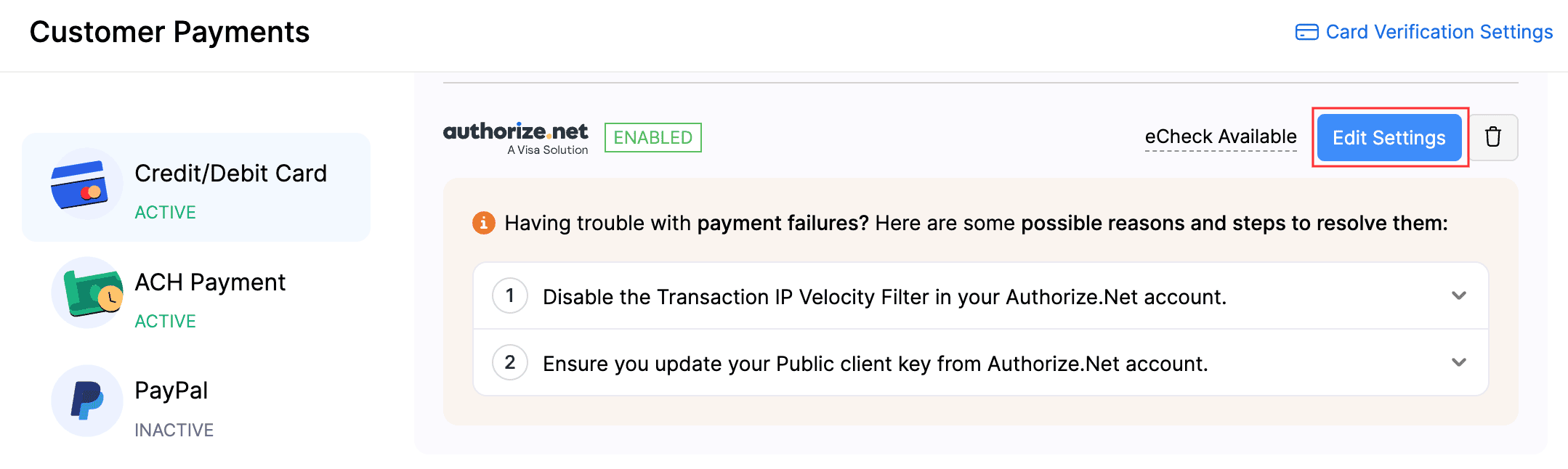This screenshot has height=469, width=1568.
Task: Expand the IP Velocity Filter chevron
Action: [x=1458, y=295]
